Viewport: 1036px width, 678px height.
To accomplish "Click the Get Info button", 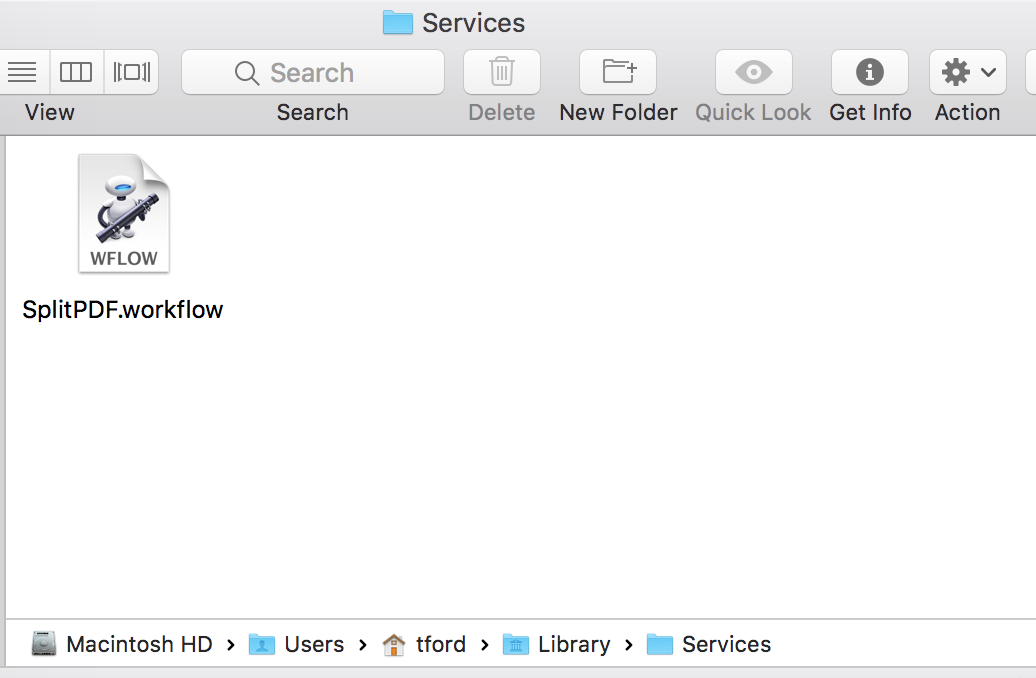I will click(870, 72).
